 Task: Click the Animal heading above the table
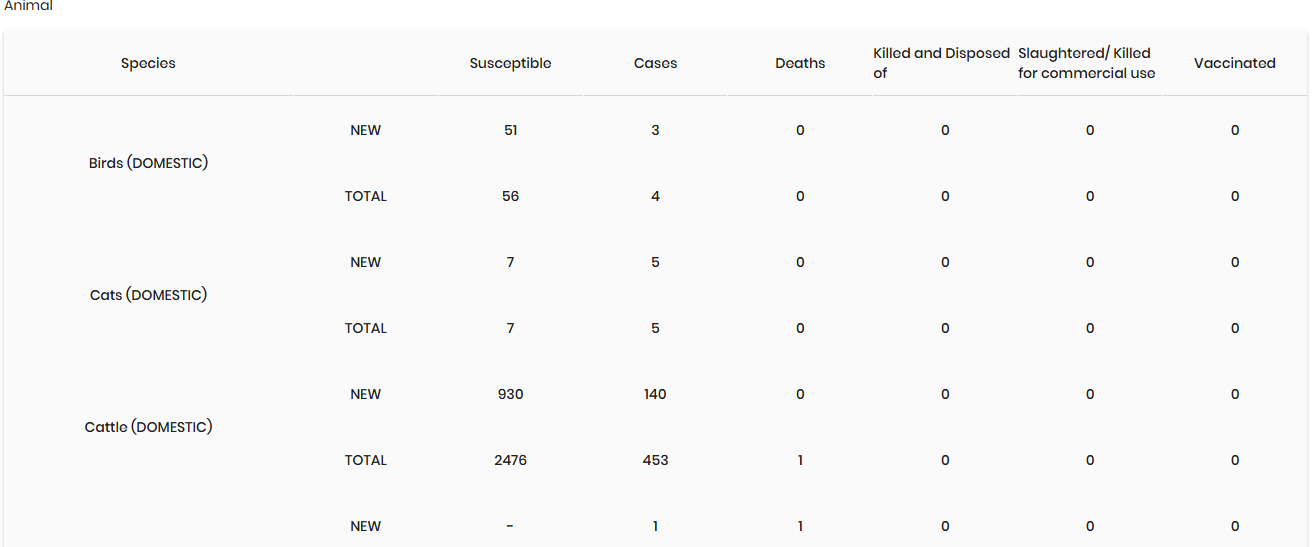click(x=28, y=6)
